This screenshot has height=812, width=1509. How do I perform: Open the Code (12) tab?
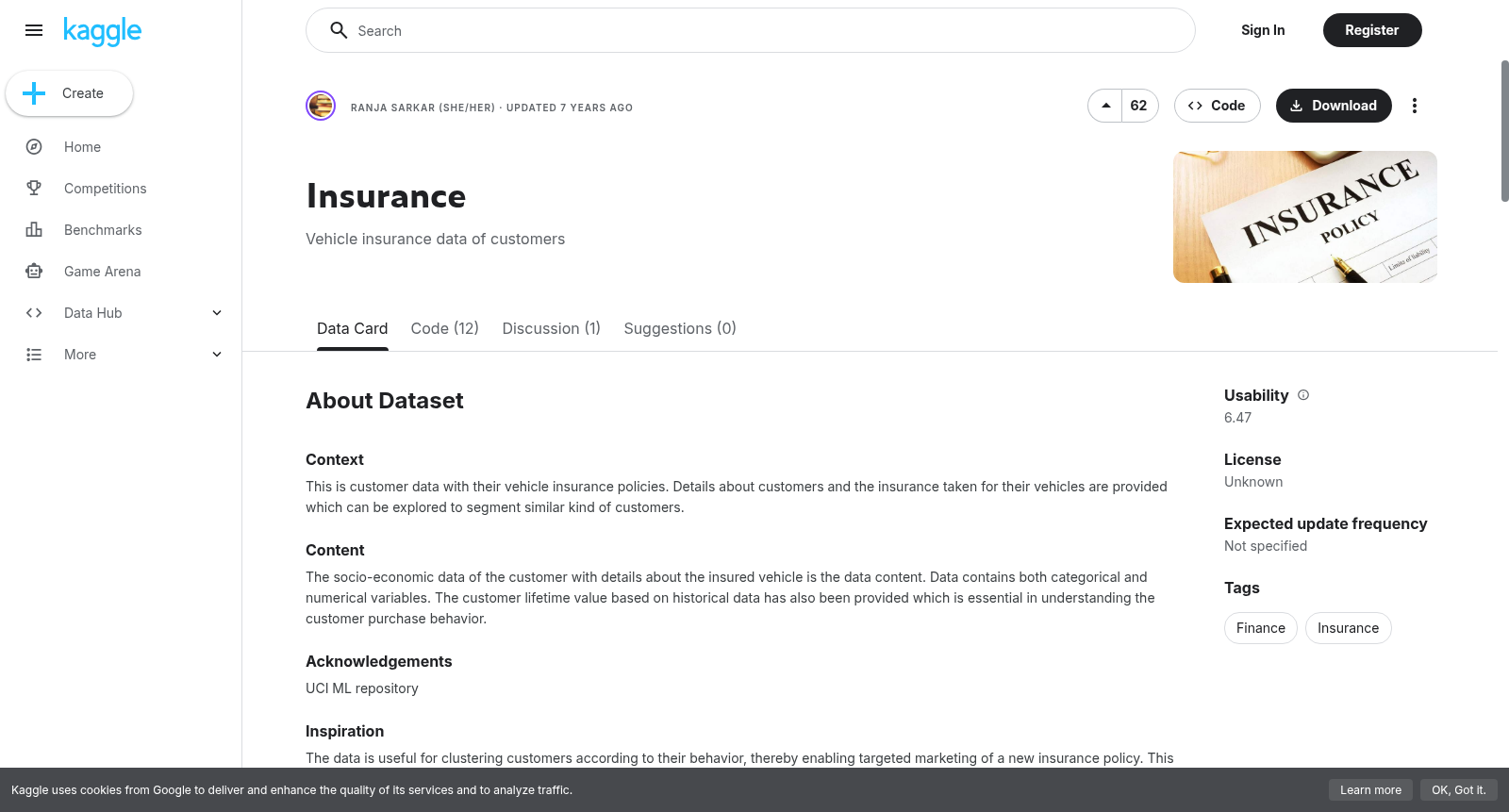[445, 328]
